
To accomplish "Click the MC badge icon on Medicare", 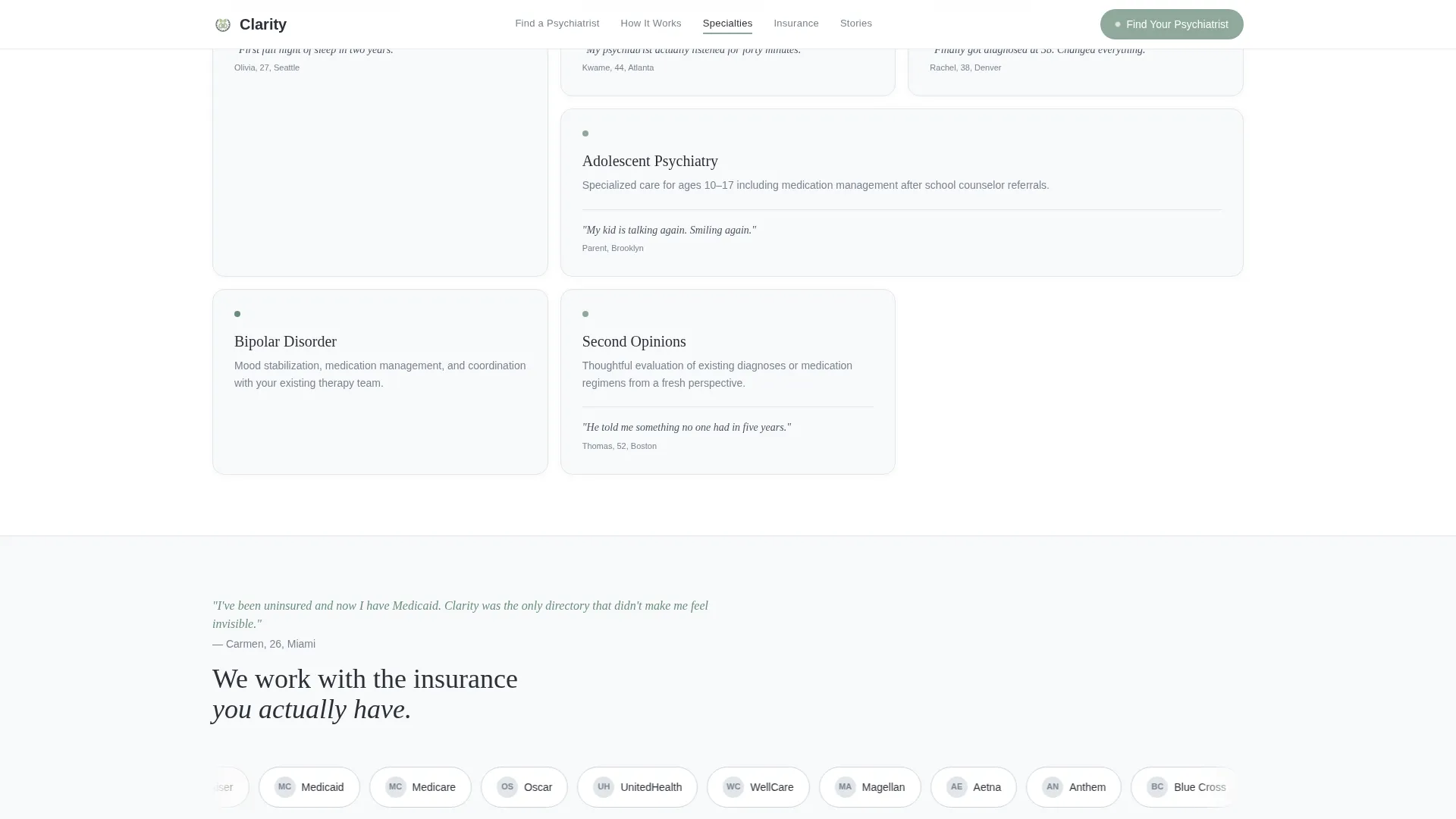I will pos(396,787).
